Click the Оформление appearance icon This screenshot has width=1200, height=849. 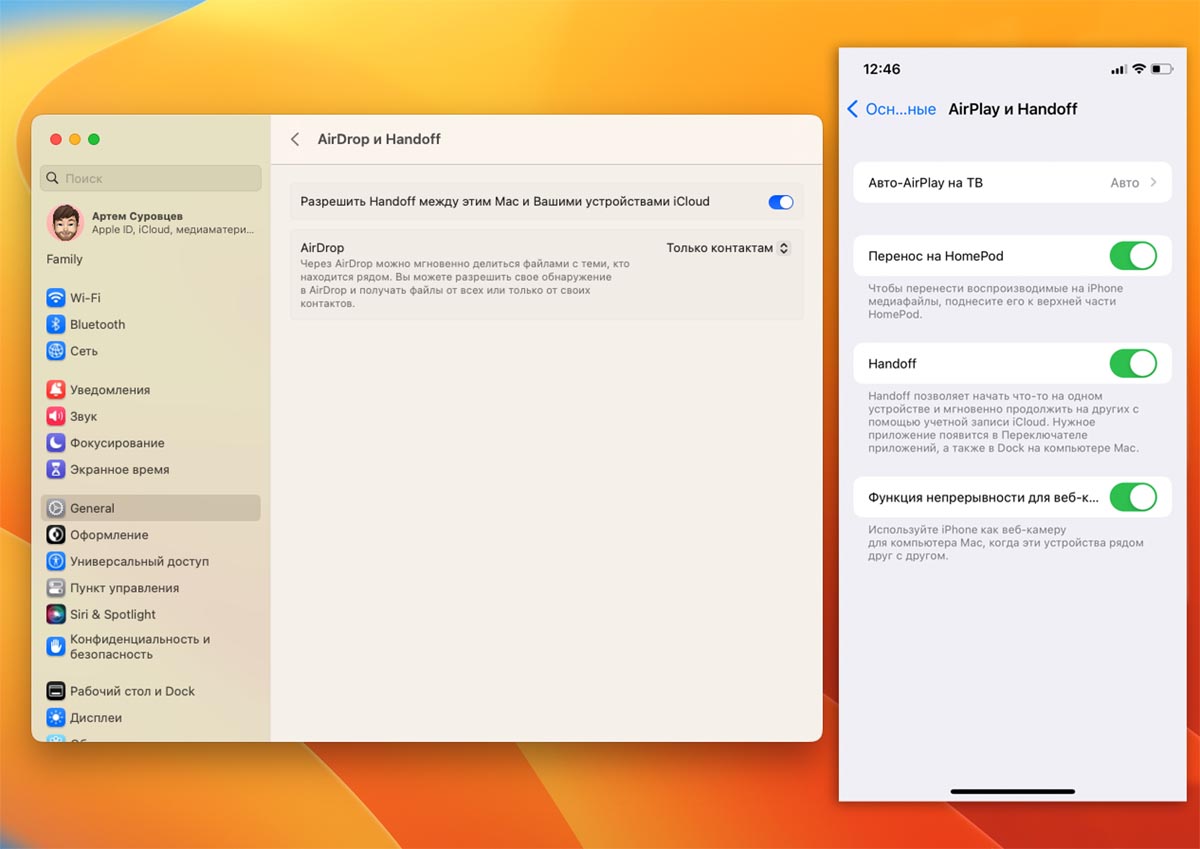(55, 535)
